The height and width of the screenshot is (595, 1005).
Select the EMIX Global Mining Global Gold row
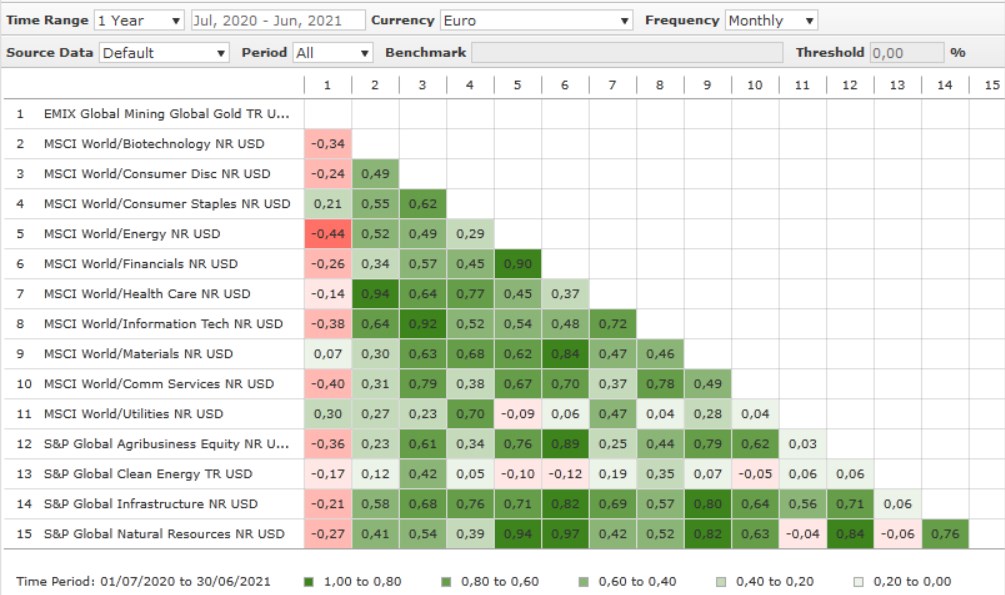(166, 114)
